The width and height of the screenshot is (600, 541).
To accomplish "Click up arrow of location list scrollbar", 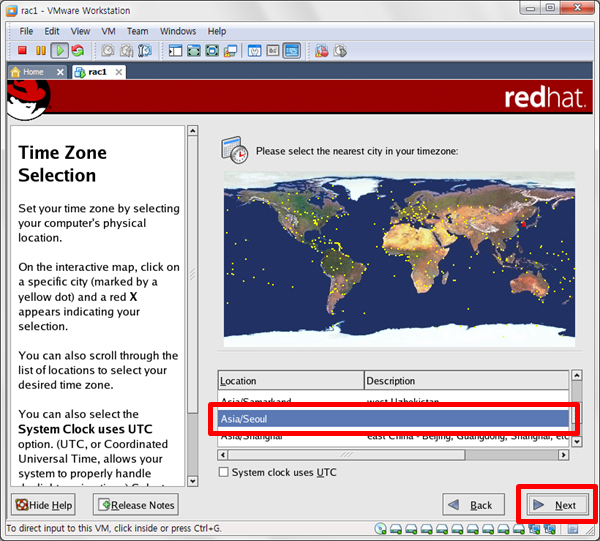I will [576, 375].
